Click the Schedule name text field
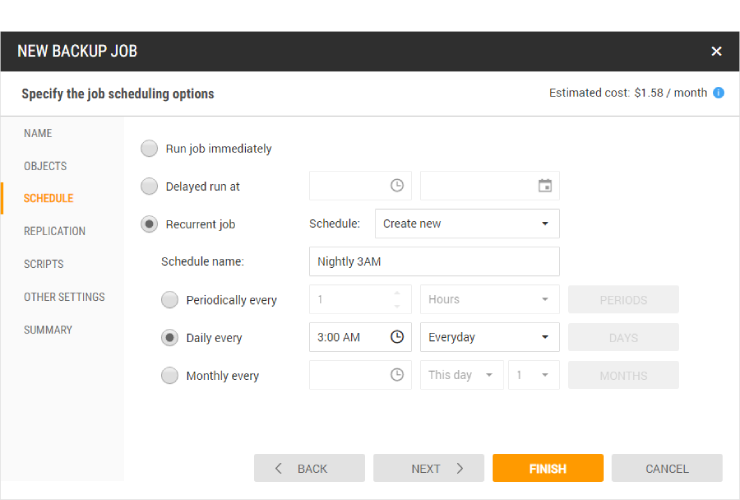 (x=434, y=262)
